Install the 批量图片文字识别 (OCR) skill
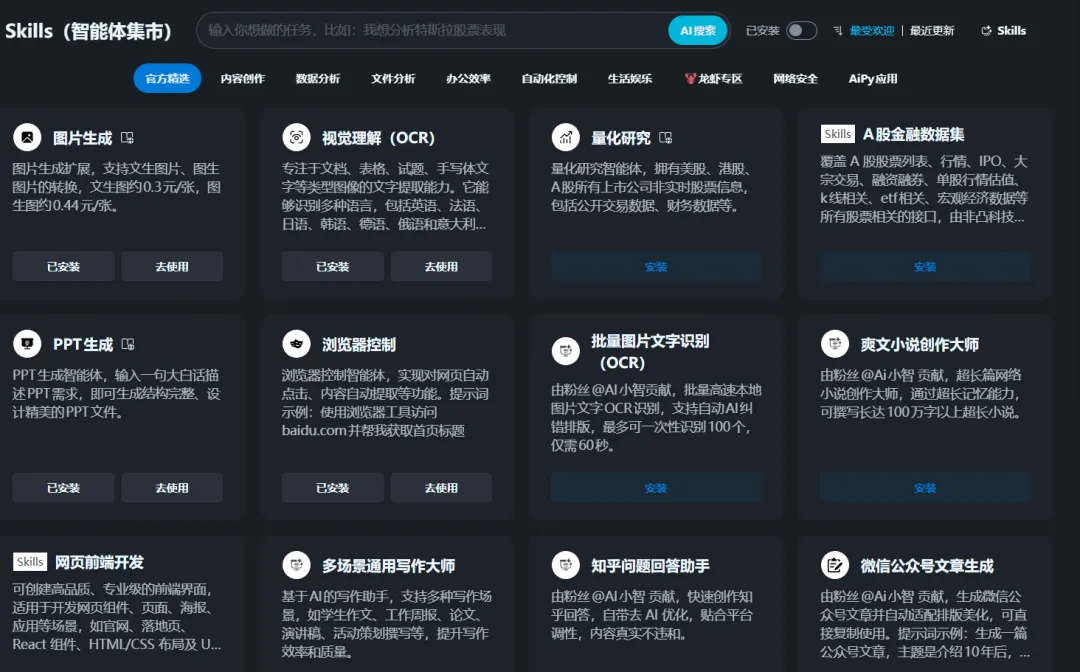1080x672 pixels. coord(656,487)
